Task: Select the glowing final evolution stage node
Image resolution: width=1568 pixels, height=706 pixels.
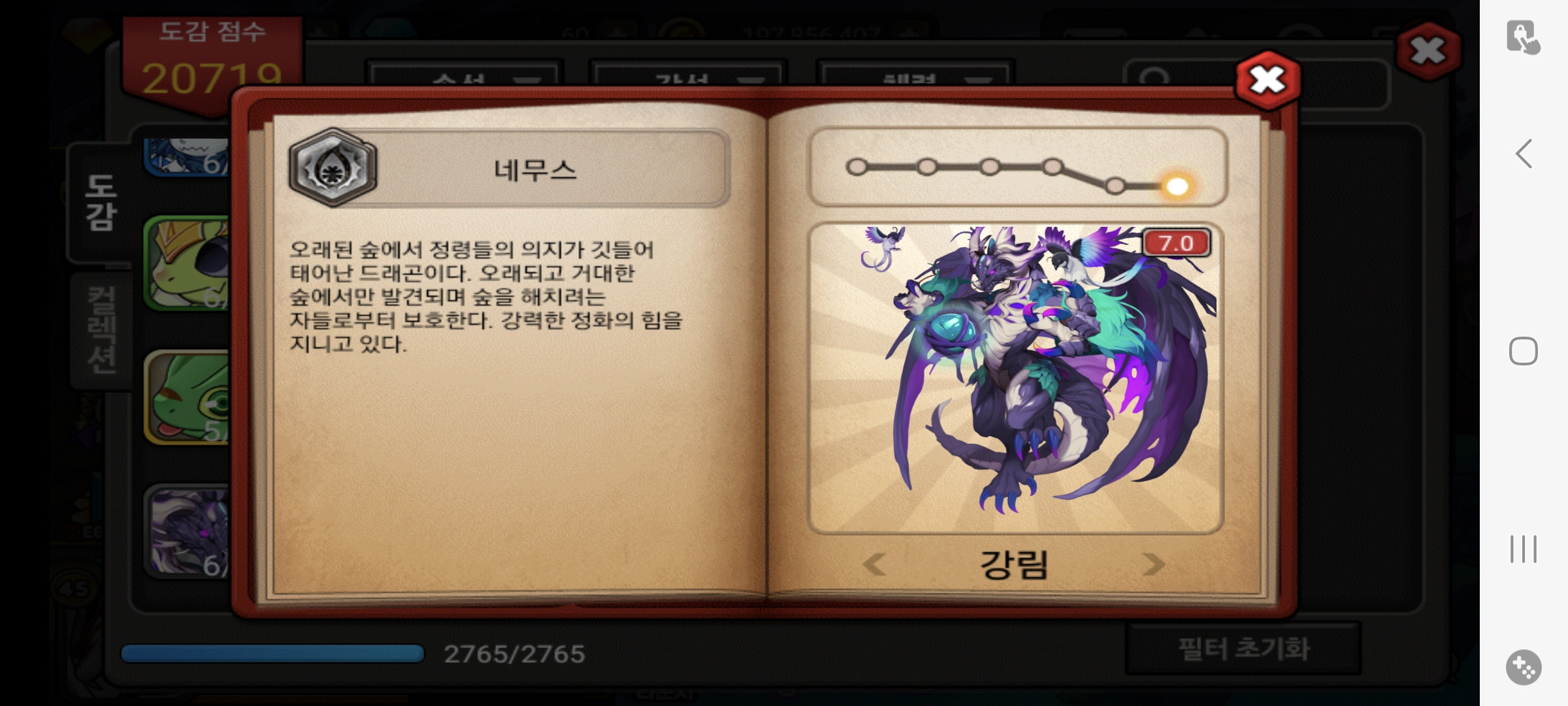Action: pos(1177,186)
